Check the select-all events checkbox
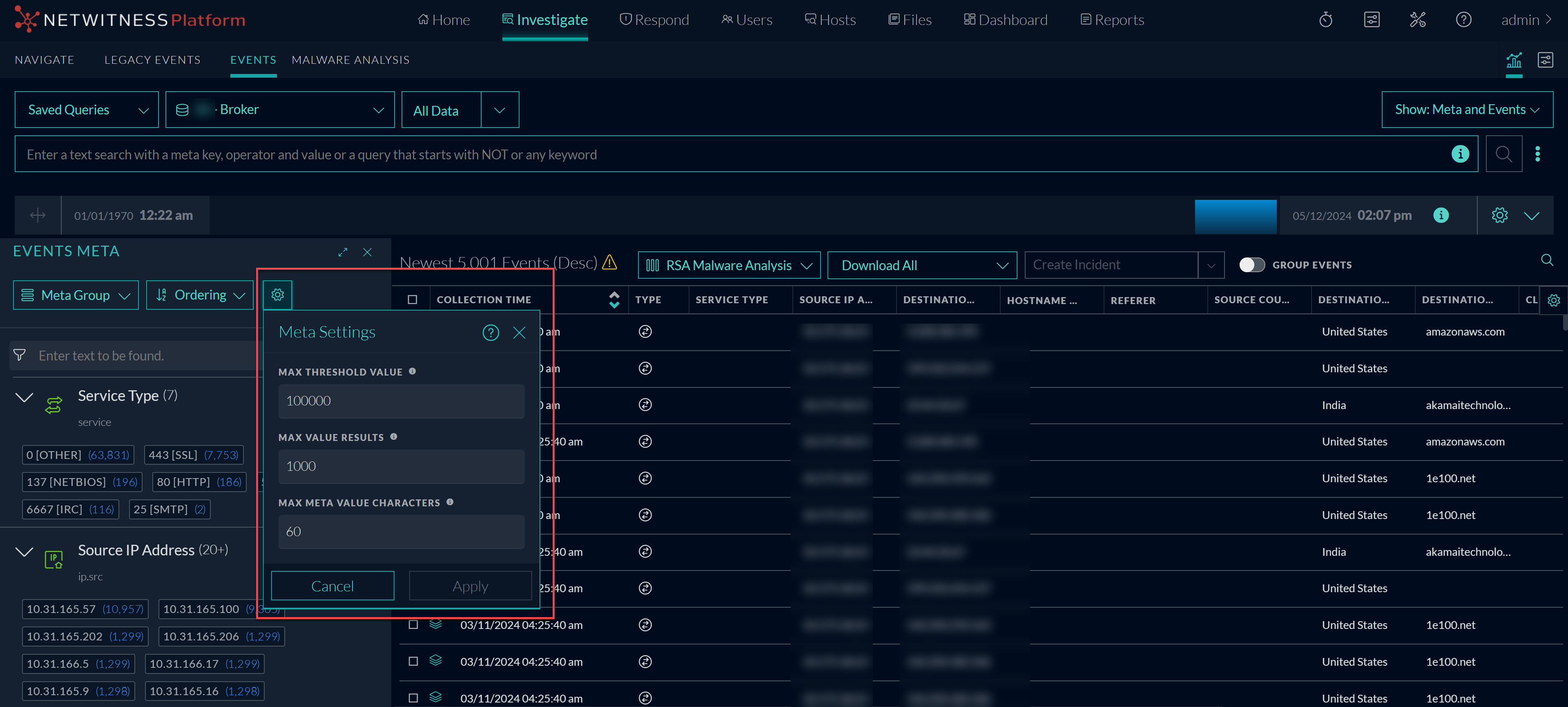This screenshot has height=707, width=1568. coord(413,300)
